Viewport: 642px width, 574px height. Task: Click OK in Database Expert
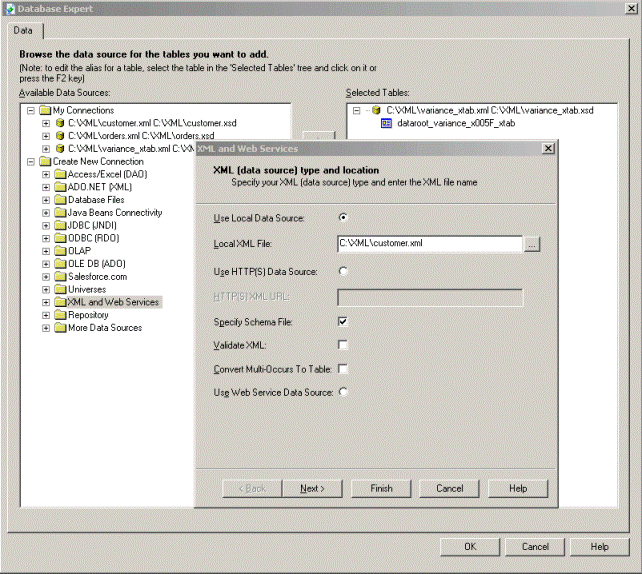click(470, 547)
